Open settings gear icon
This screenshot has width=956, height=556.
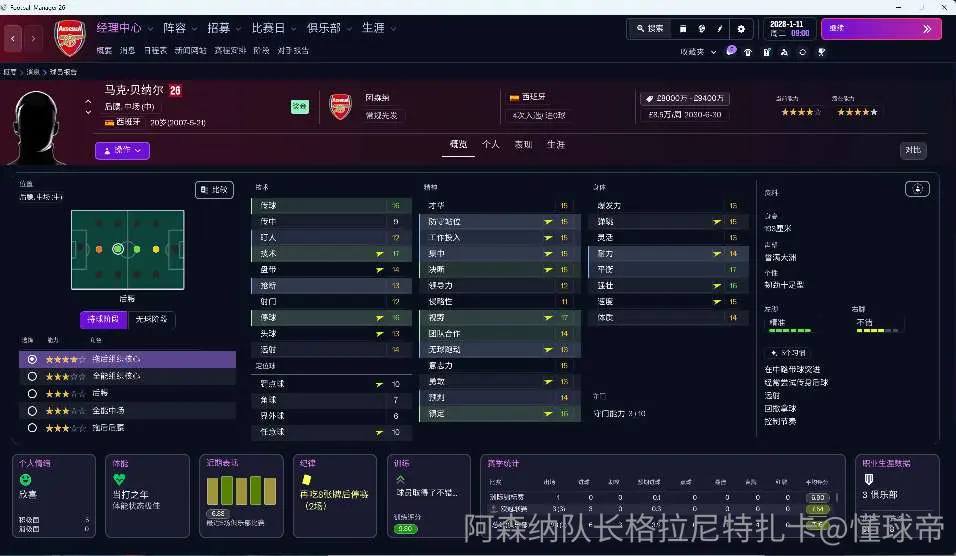(x=741, y=29)
